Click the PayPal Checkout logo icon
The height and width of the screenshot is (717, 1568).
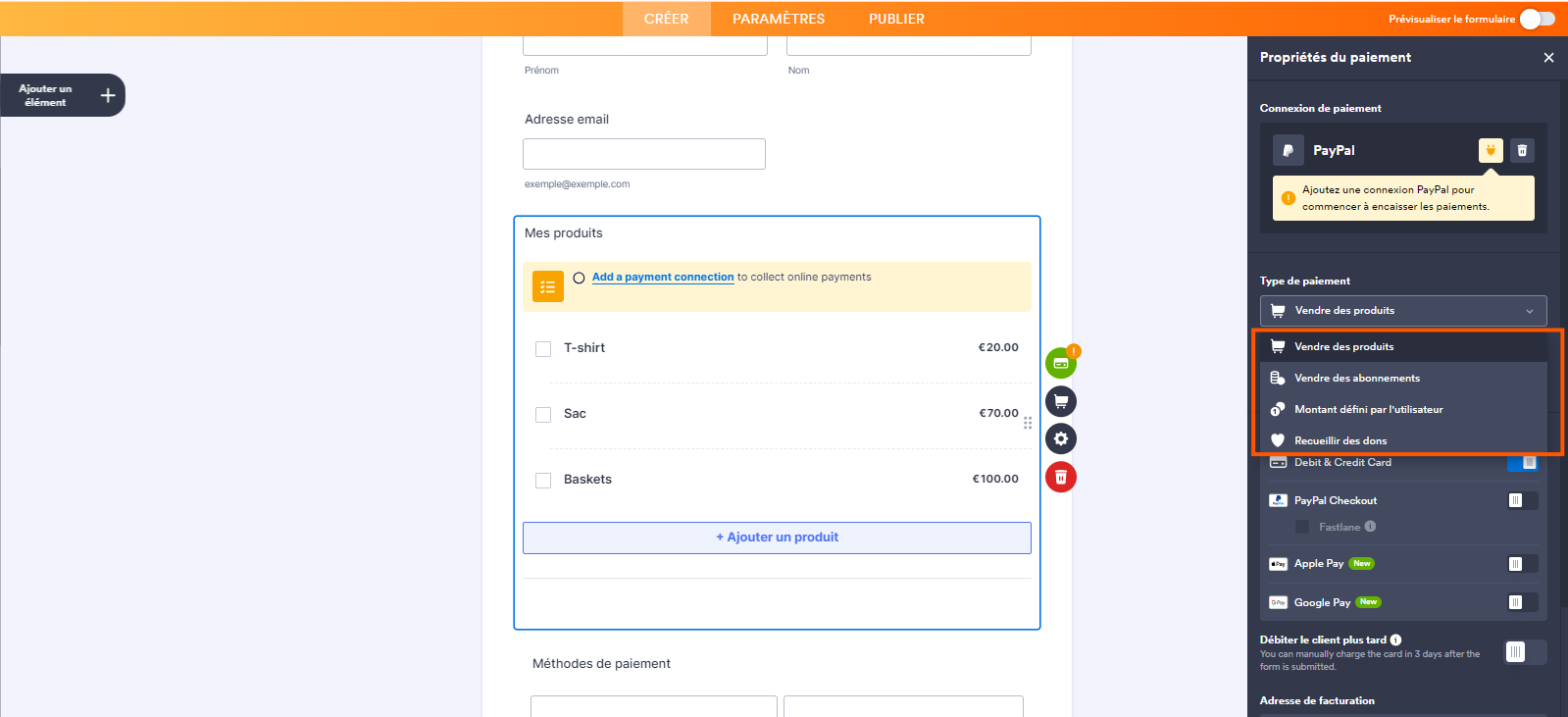tap(1278, 500)
